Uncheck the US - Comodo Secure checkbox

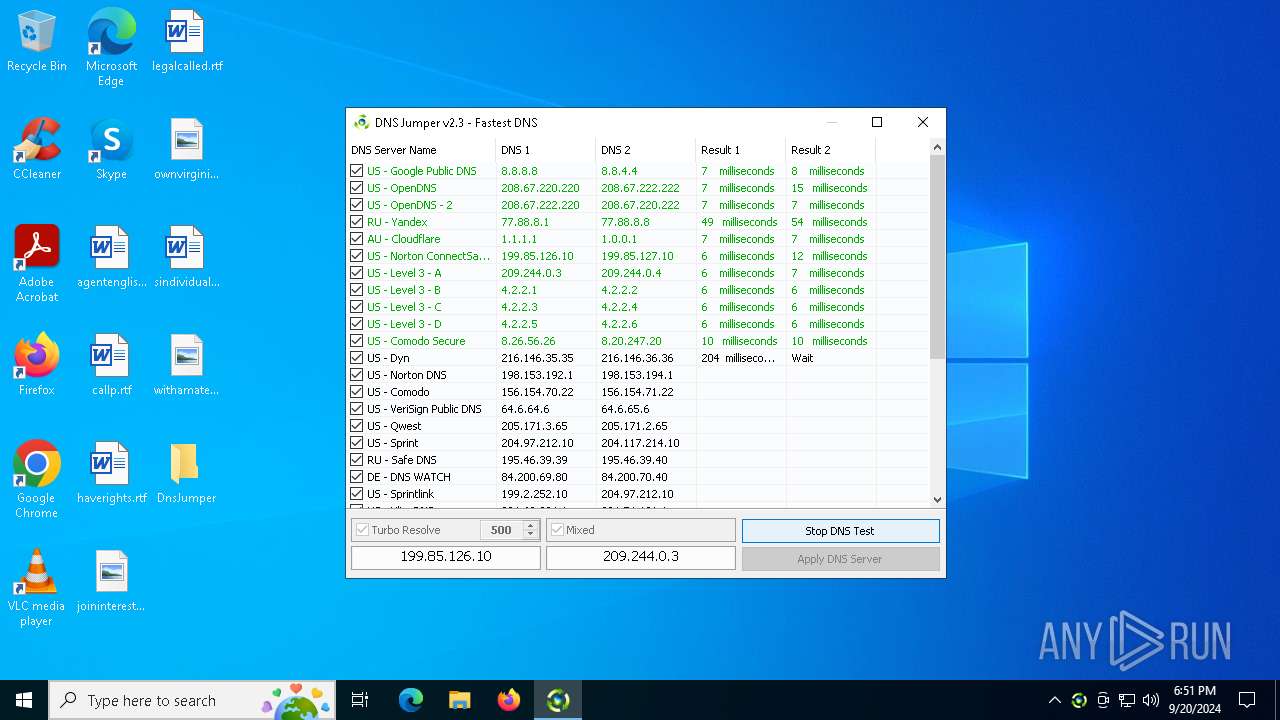pos(357,341)
